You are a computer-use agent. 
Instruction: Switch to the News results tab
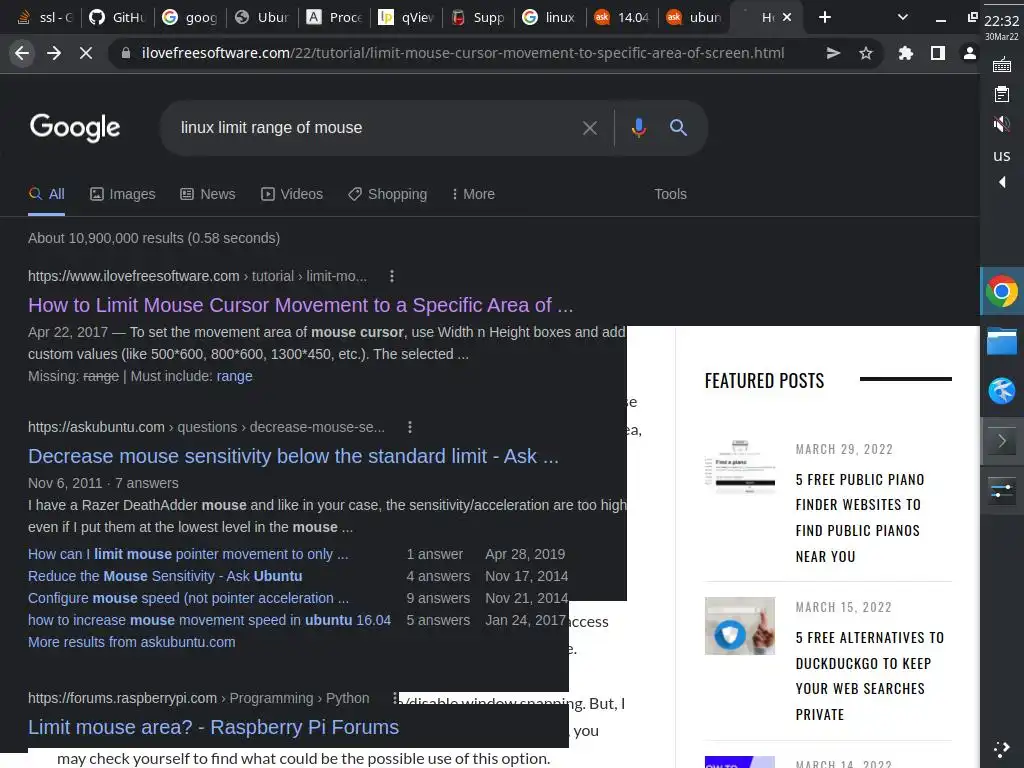(x=208, y=194)
